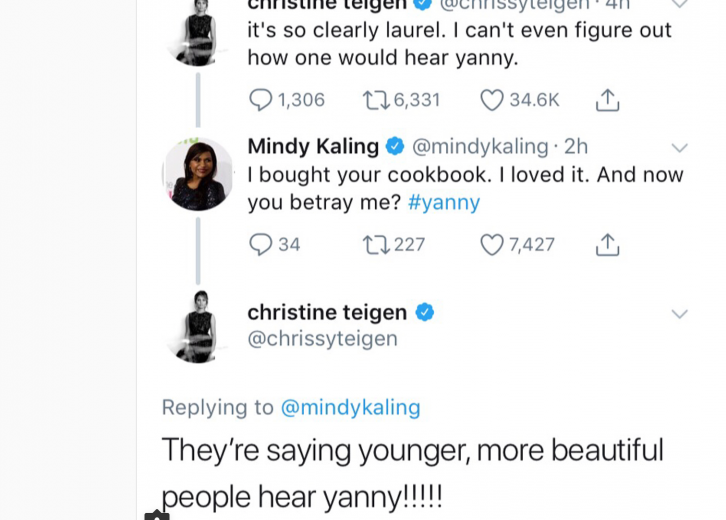The height and width of the screenshot is (520, 726).
Task: Open @mindykaling link in Replying to line
Action: [x=350, y=407]
